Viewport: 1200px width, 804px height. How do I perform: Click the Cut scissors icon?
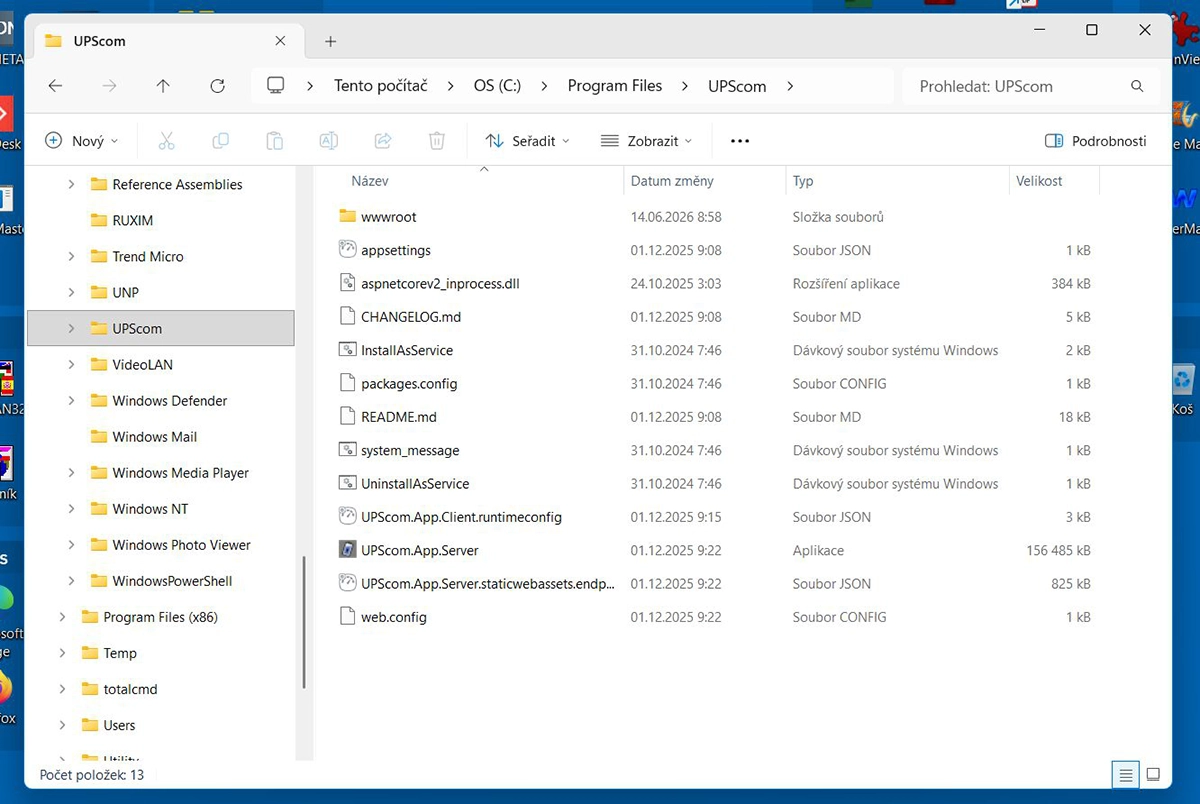[166, 141]
